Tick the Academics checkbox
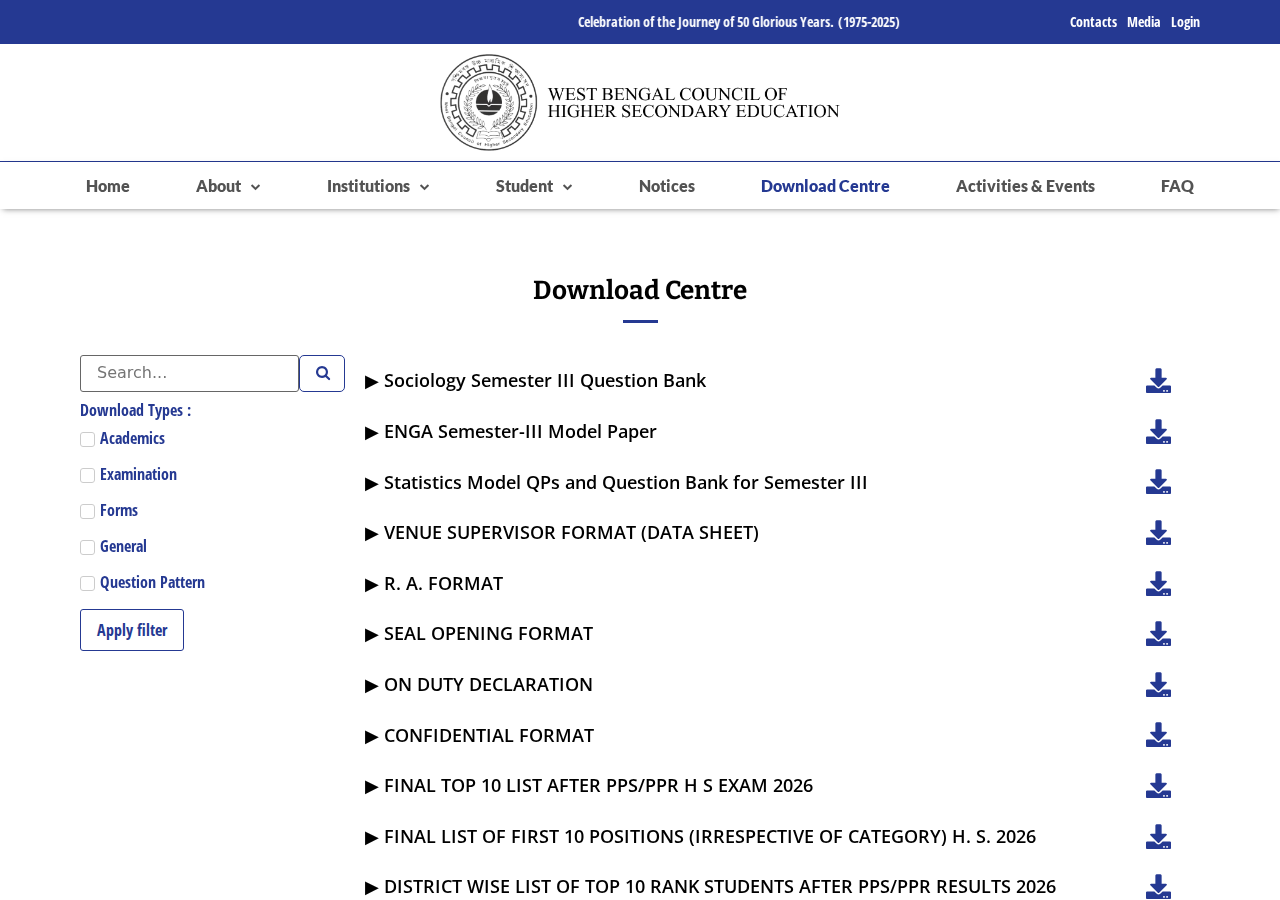The height and width of the screenshot is (900, 1280). (87, 439)
